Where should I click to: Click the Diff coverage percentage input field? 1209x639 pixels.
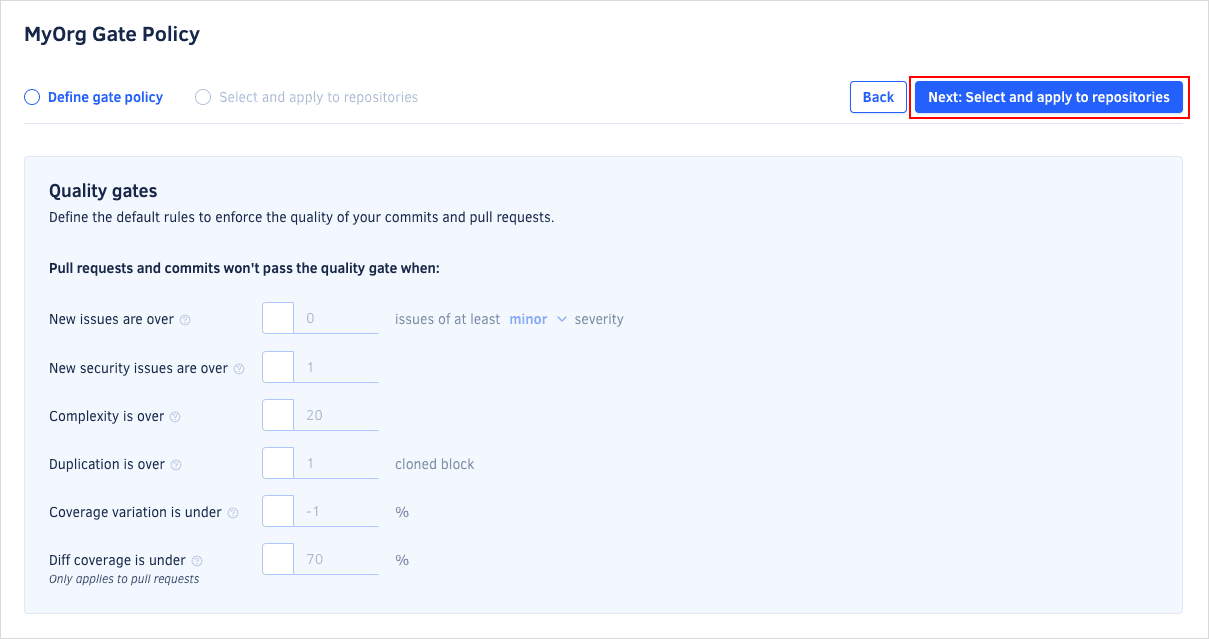(x=337, y=559)
